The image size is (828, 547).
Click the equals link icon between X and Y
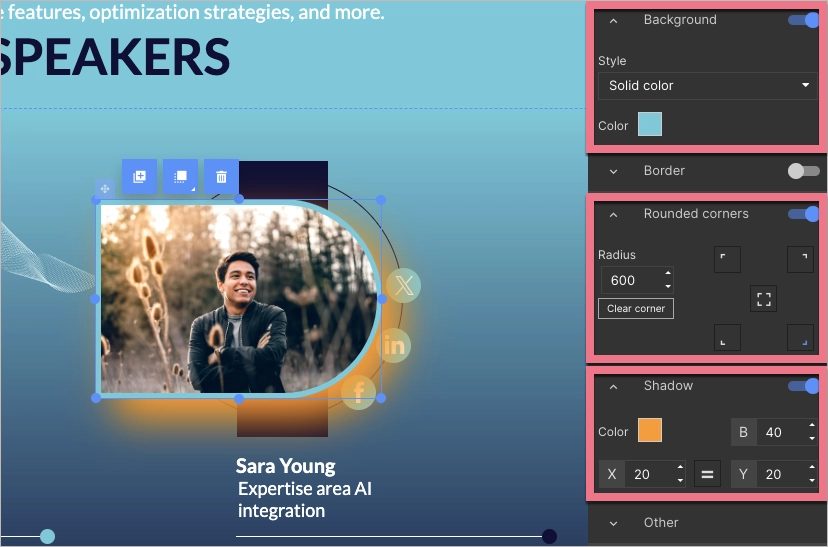pyautogui.click(x=707, y=474)
